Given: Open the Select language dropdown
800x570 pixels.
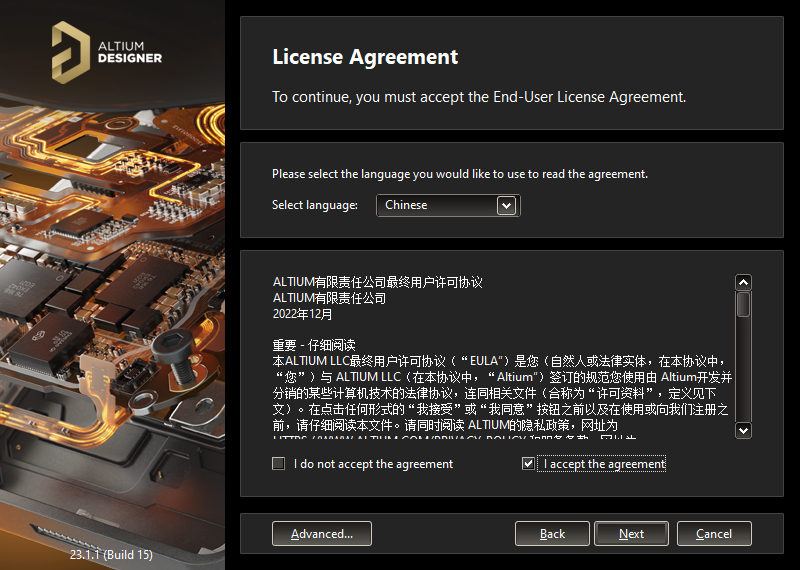Looking at the screenshot, I should point(448,205).
